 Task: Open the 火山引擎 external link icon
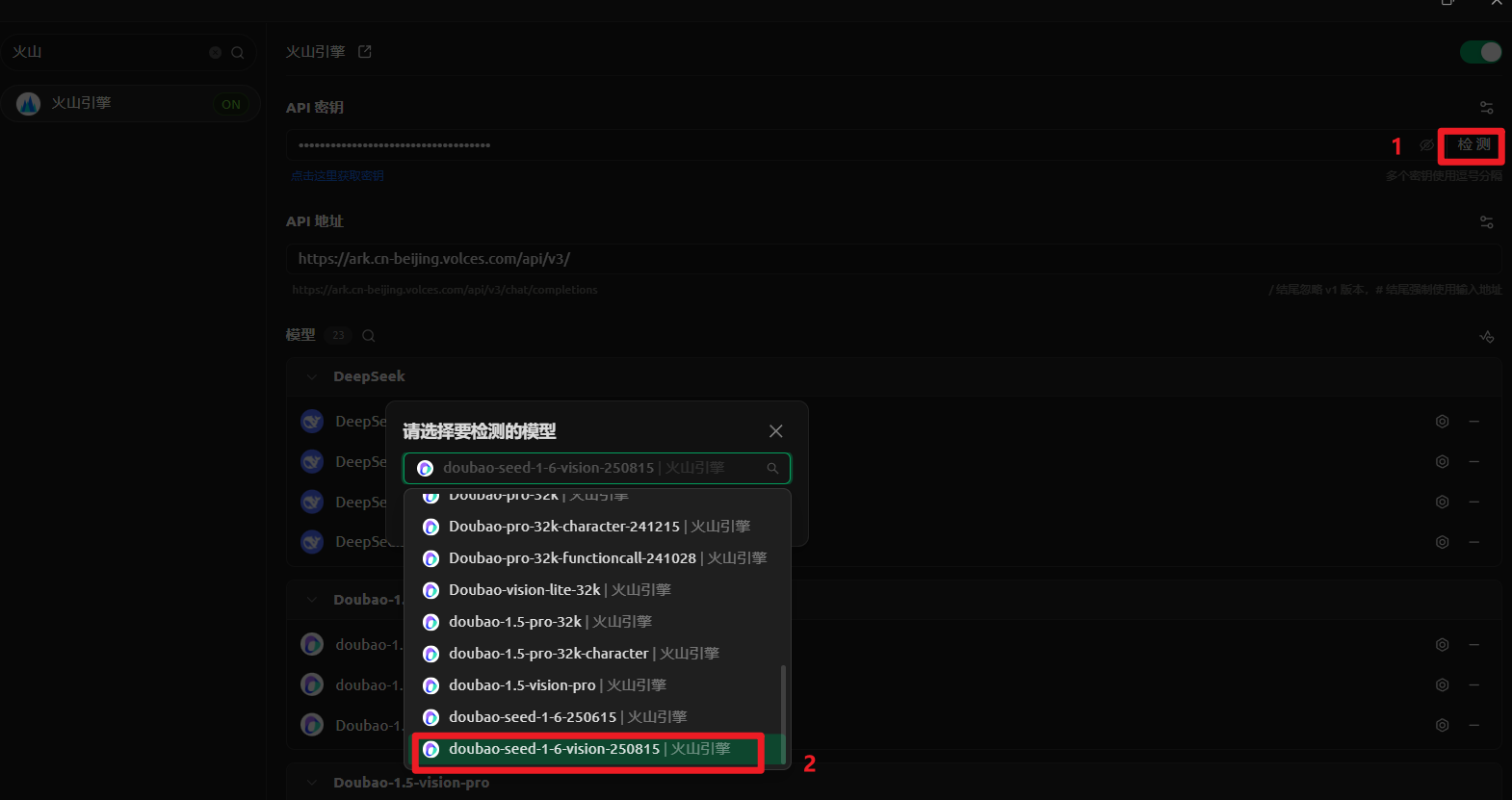365,52
